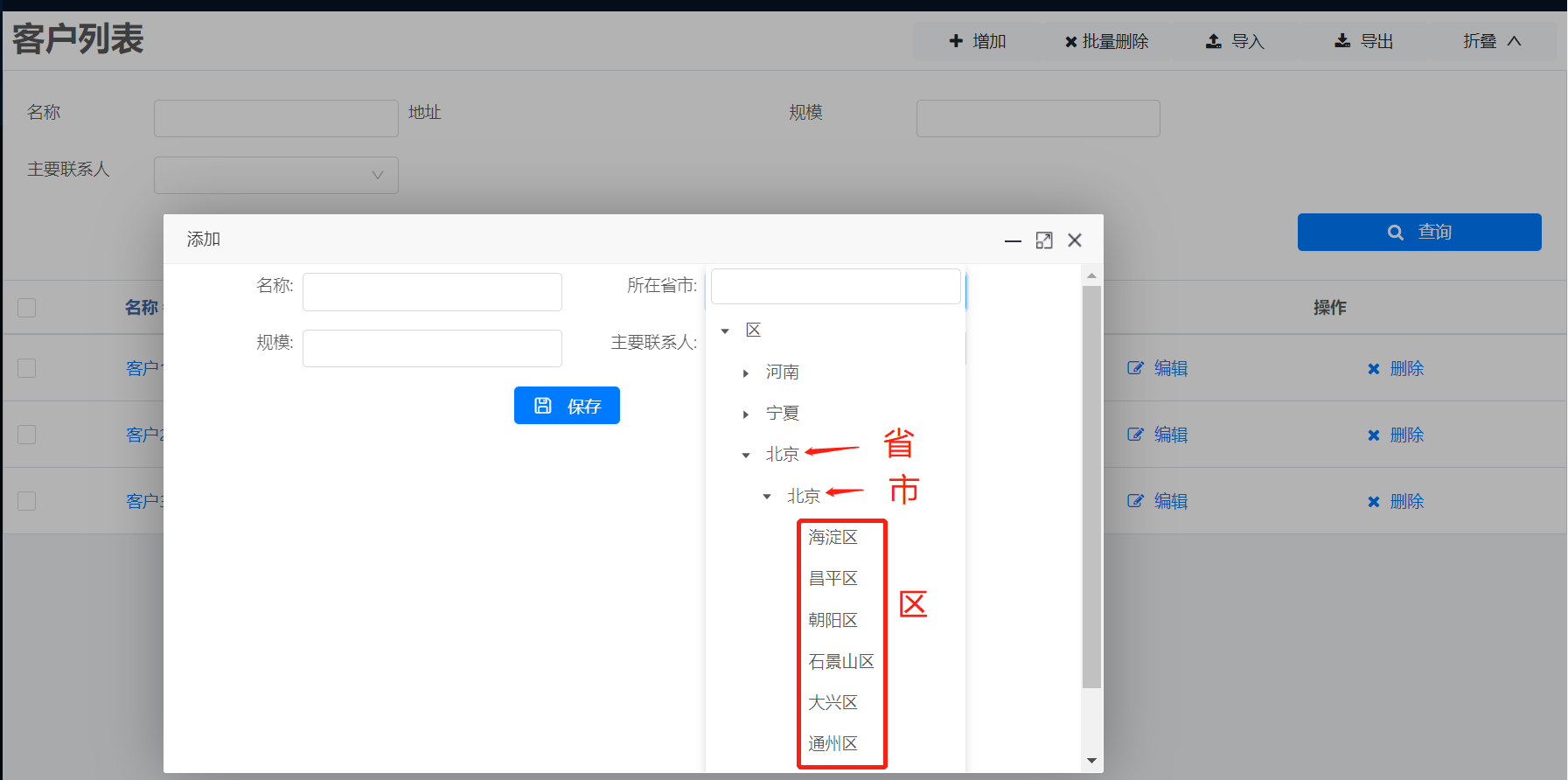Click the 规模 filter input field
This screenshot has height=780, width=1568.
pyautogui.click(x=1038, y=118)
